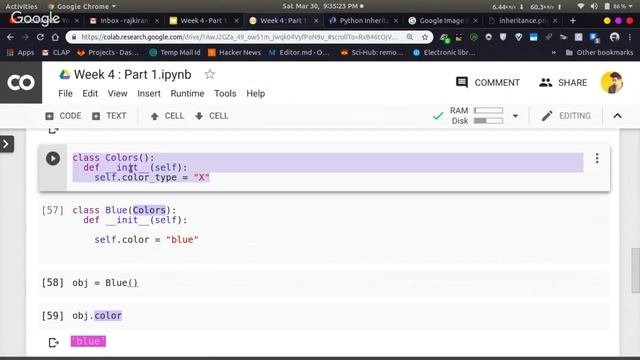Open the Editor.md bookmark
Viewport: 640px width, 360px height.
(299, 52)
